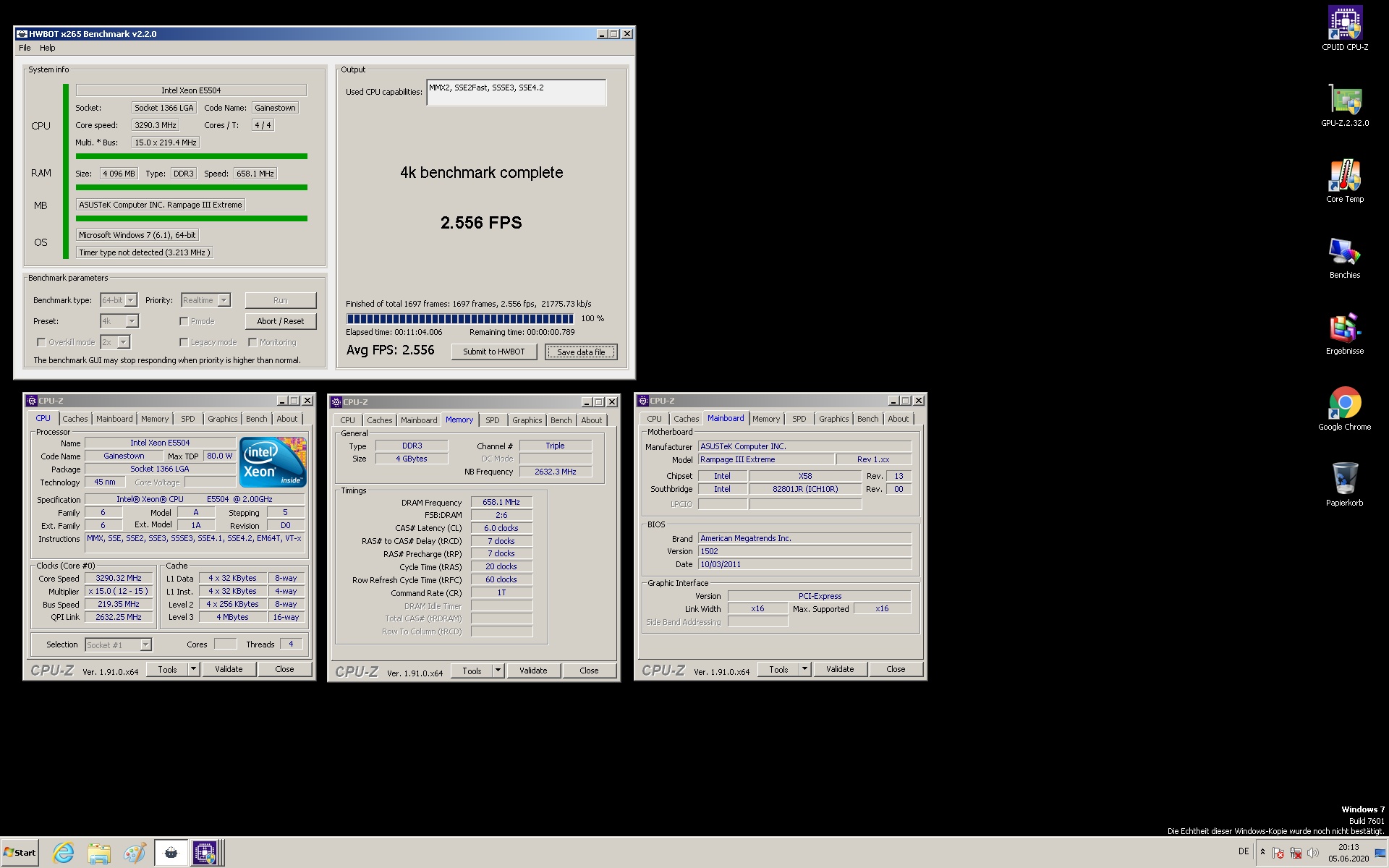Click Close in middle CPU-Z window

[589, 671]
